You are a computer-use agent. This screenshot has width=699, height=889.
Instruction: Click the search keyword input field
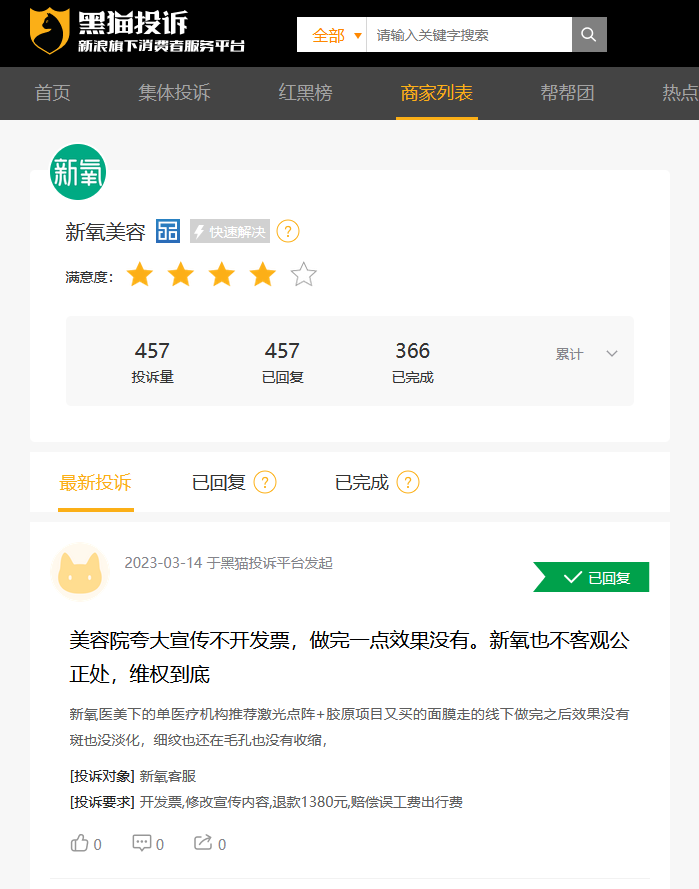[469, 35]
